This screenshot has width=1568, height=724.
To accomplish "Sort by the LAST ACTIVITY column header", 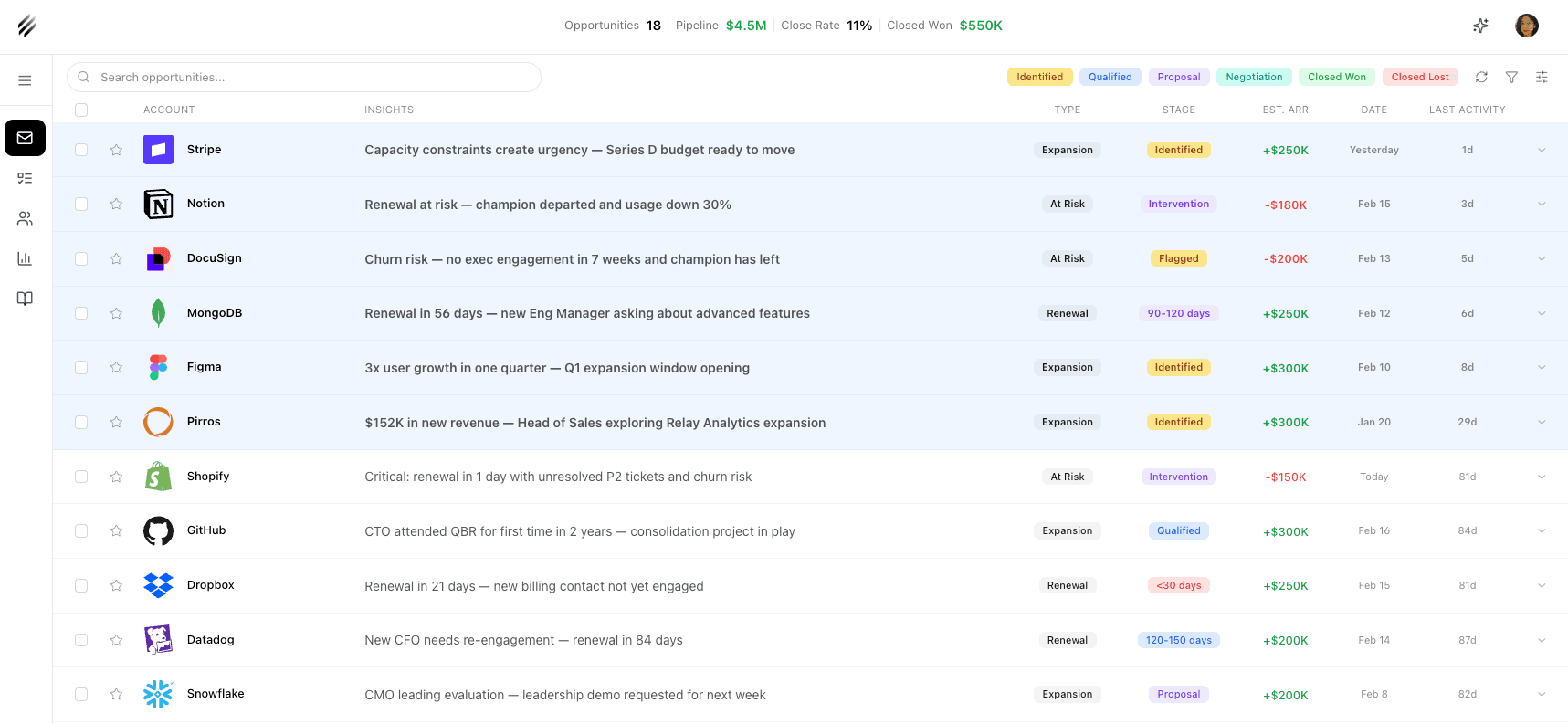I will coord(1468,110).
